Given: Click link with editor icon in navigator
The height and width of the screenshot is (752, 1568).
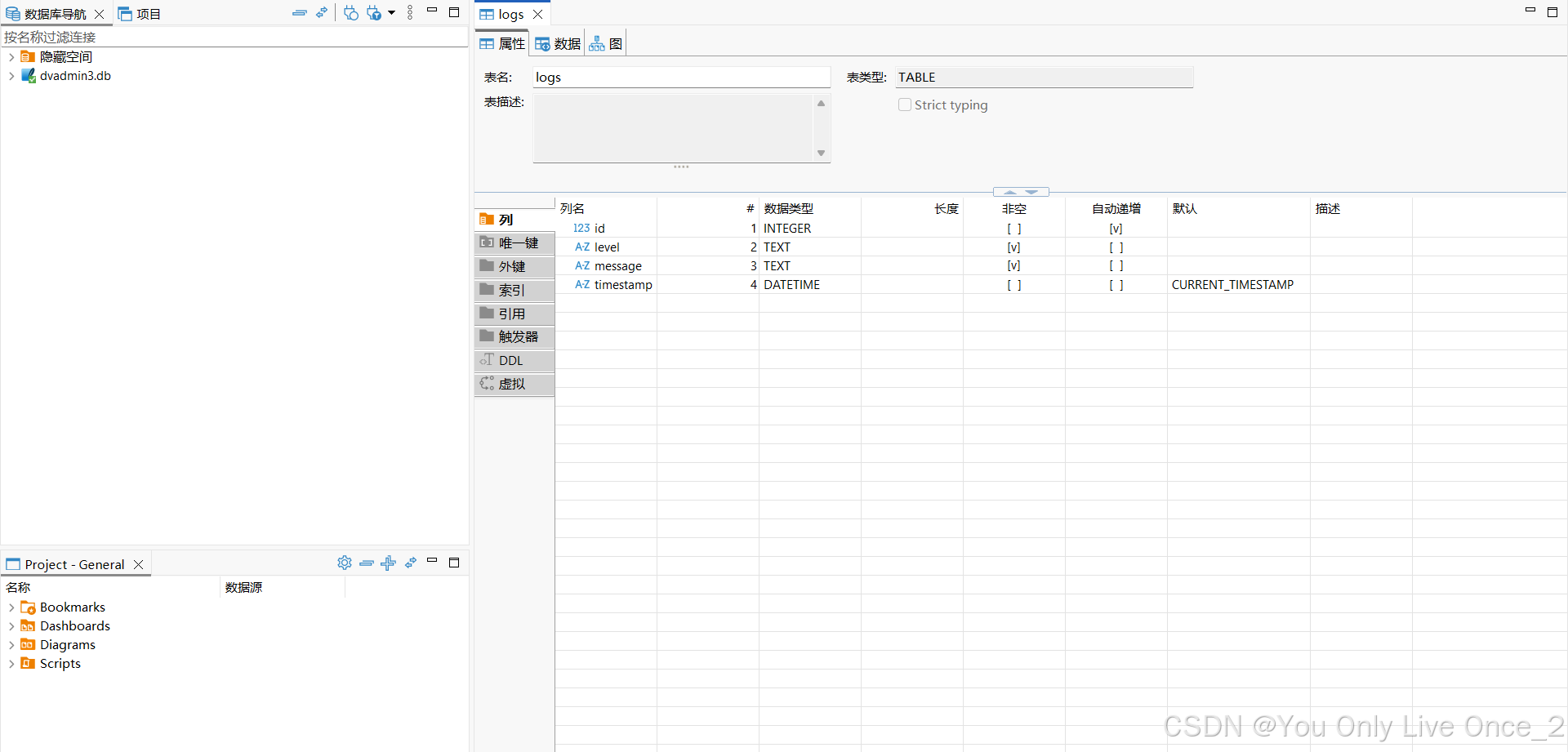Looking at the screenshot, I should pos(322,13).
